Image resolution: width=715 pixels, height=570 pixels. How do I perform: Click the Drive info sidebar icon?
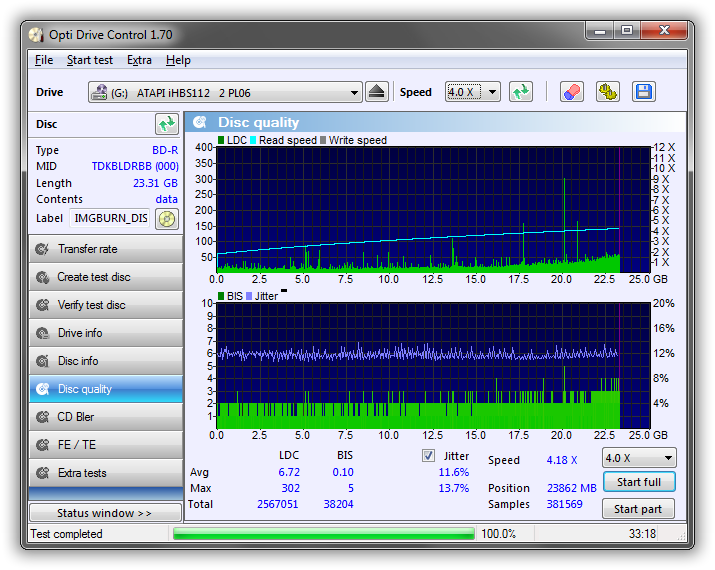(x=42, y=333)
